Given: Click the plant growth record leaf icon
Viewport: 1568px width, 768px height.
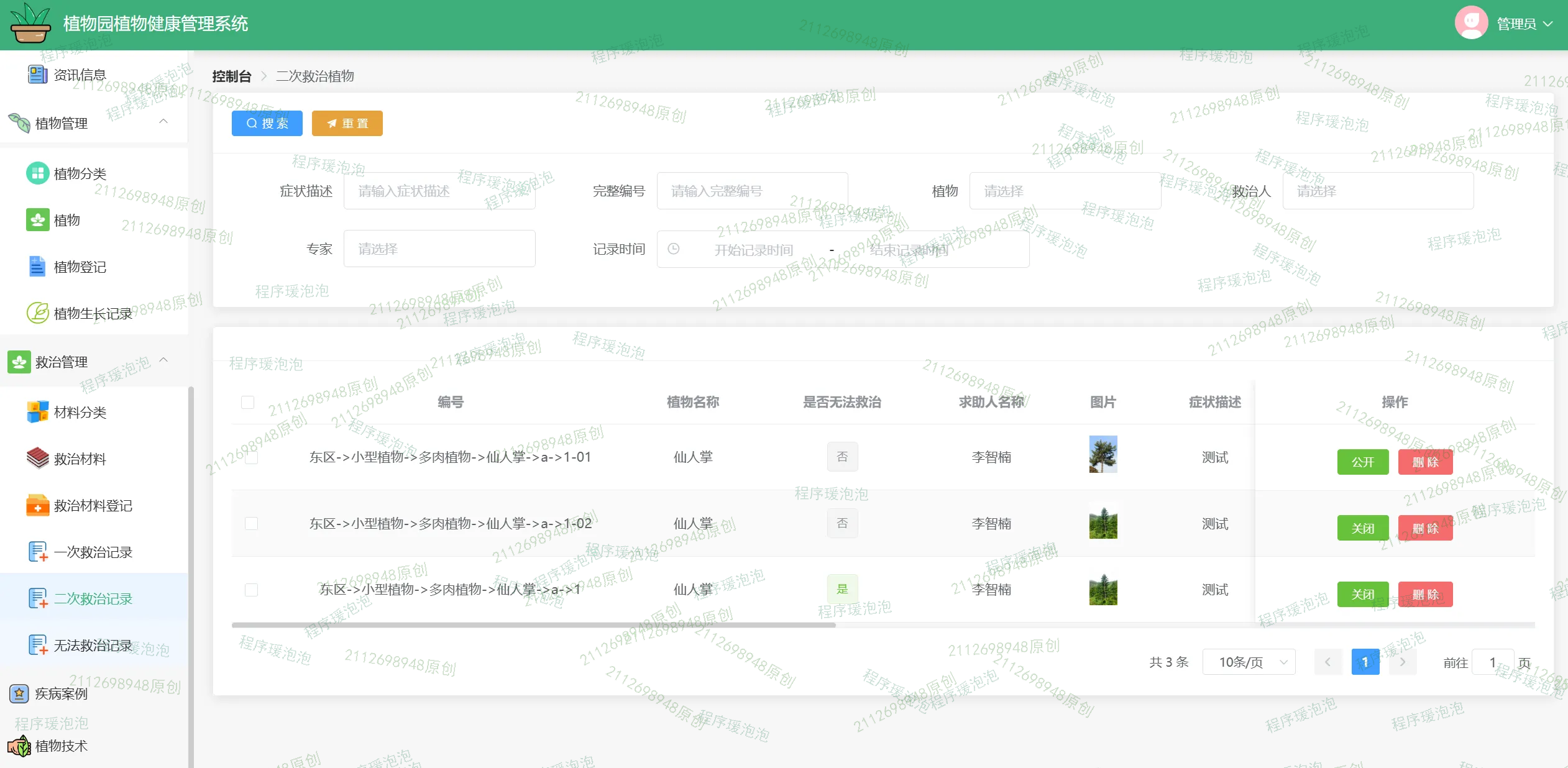Looking at the screenshot, I should (37, 313).
